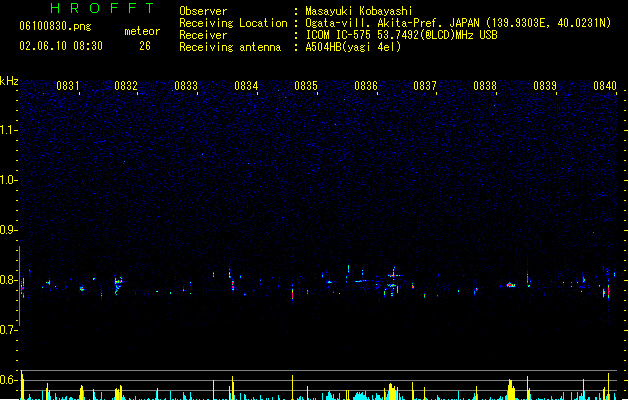Click the 0.8 kHz frequency label
Viewport: 629px width, 400px height.
[x=8, y=280]
